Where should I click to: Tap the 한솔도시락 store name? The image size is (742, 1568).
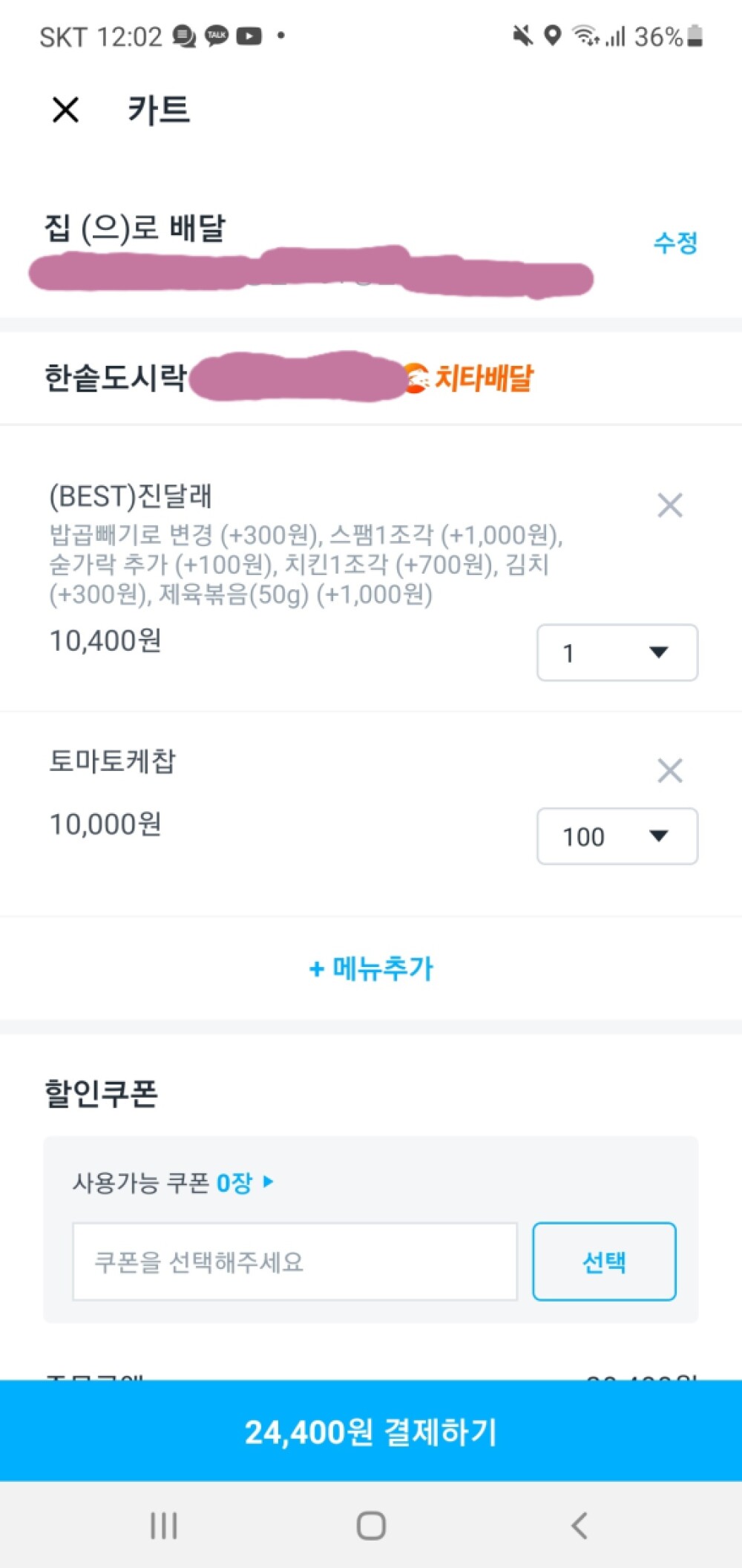point(115,378)
